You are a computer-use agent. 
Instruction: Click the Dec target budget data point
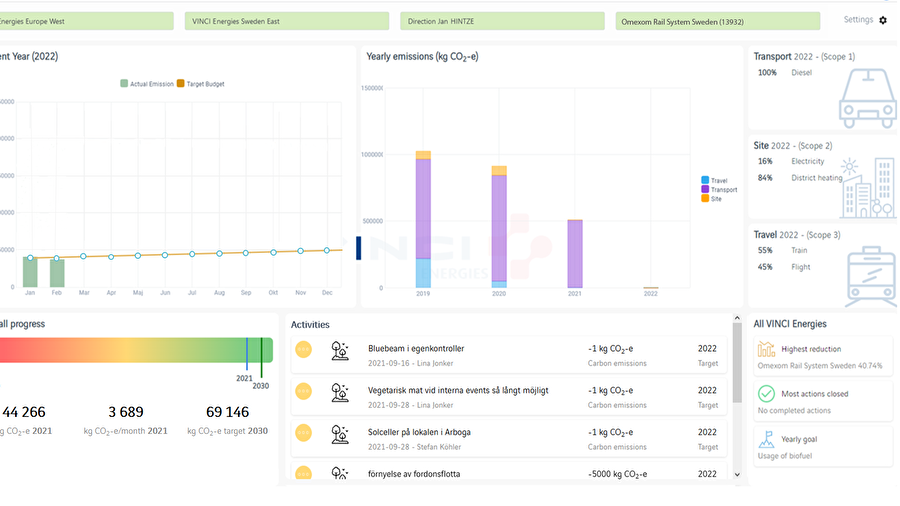pos(327,250)
